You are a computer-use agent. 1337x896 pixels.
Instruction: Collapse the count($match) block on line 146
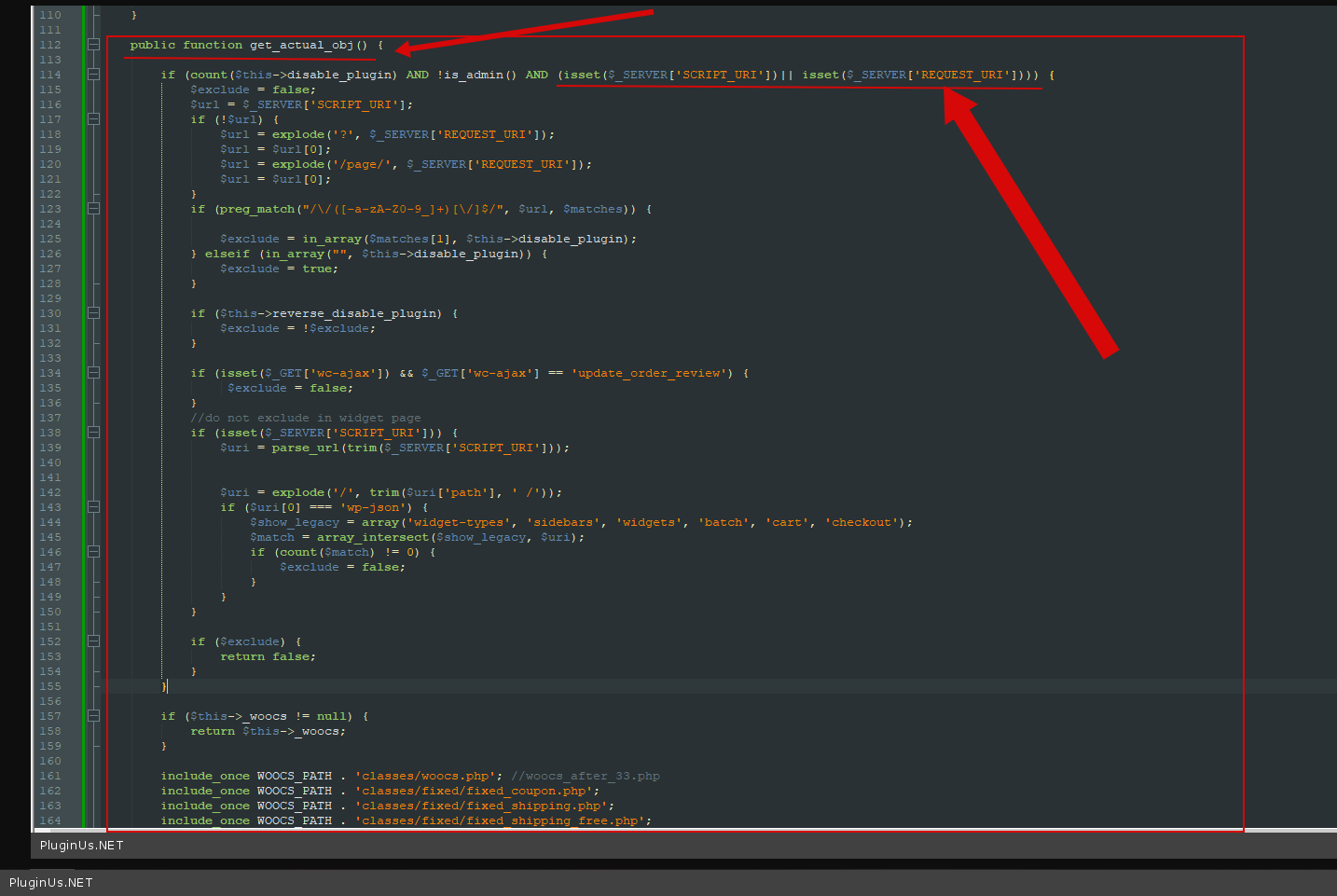pos(93,552)
